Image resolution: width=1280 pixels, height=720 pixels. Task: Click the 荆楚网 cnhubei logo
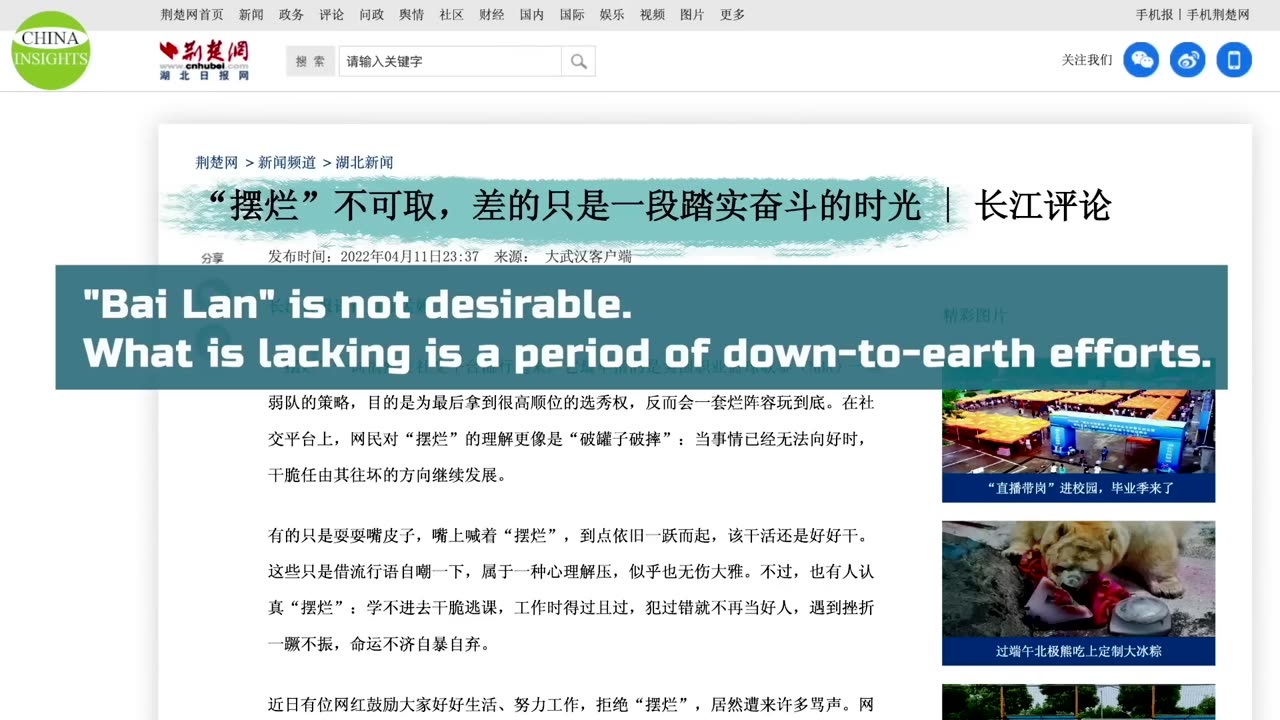[204, 60]
